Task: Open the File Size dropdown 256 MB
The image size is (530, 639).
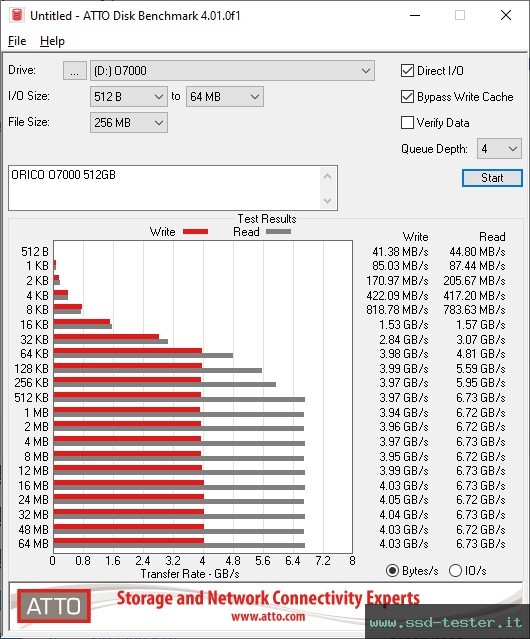Action: click(128, 123)
